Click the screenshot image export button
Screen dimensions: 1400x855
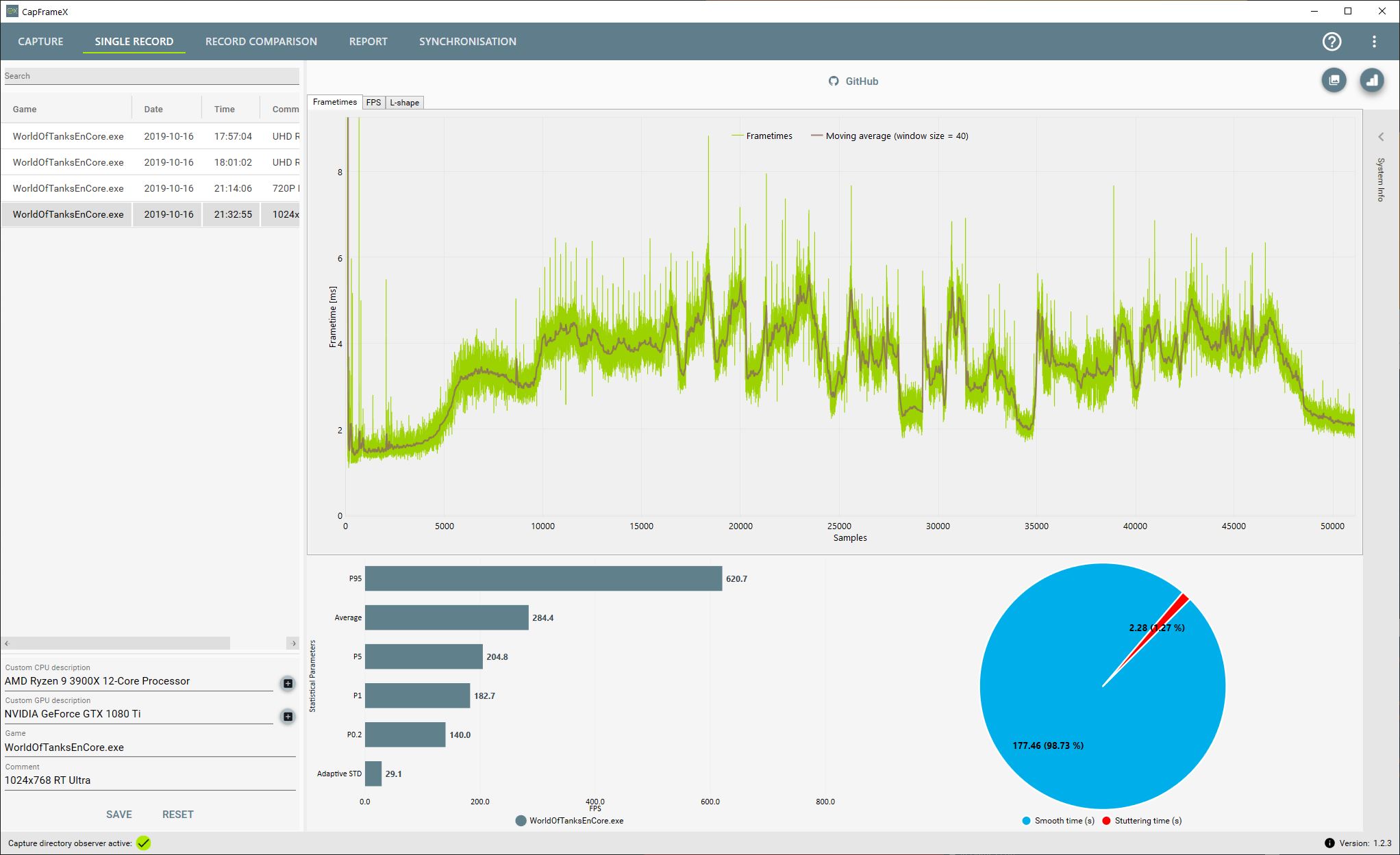pos(1334,80)
